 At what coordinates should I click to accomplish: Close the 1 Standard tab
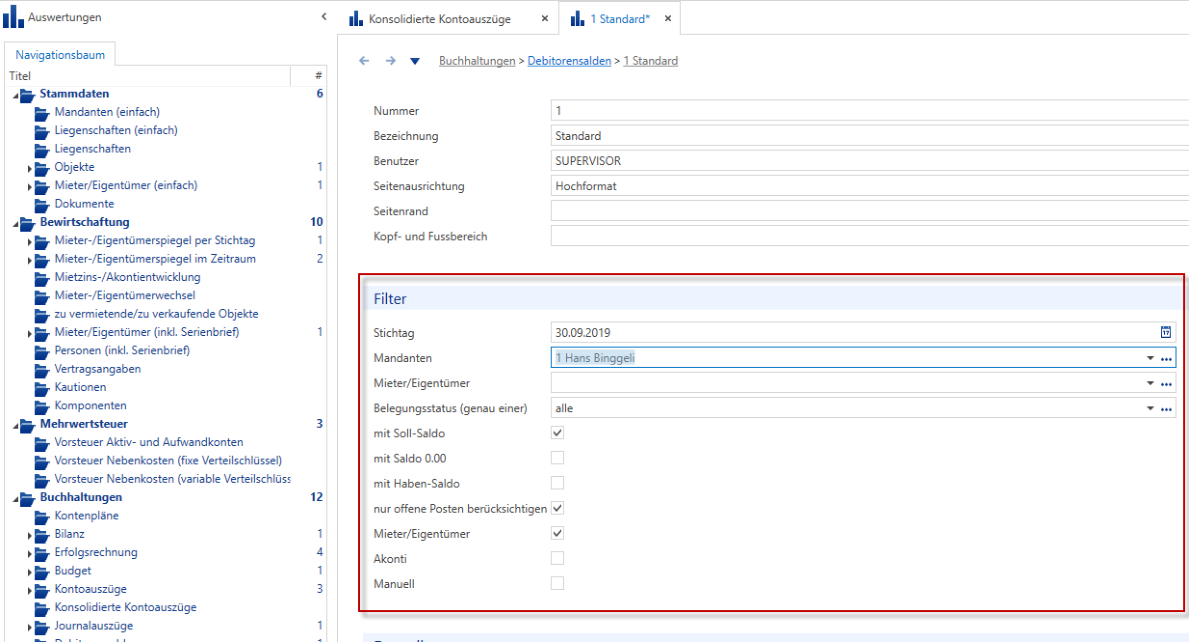pyautogui.click(x=668, y=19)
